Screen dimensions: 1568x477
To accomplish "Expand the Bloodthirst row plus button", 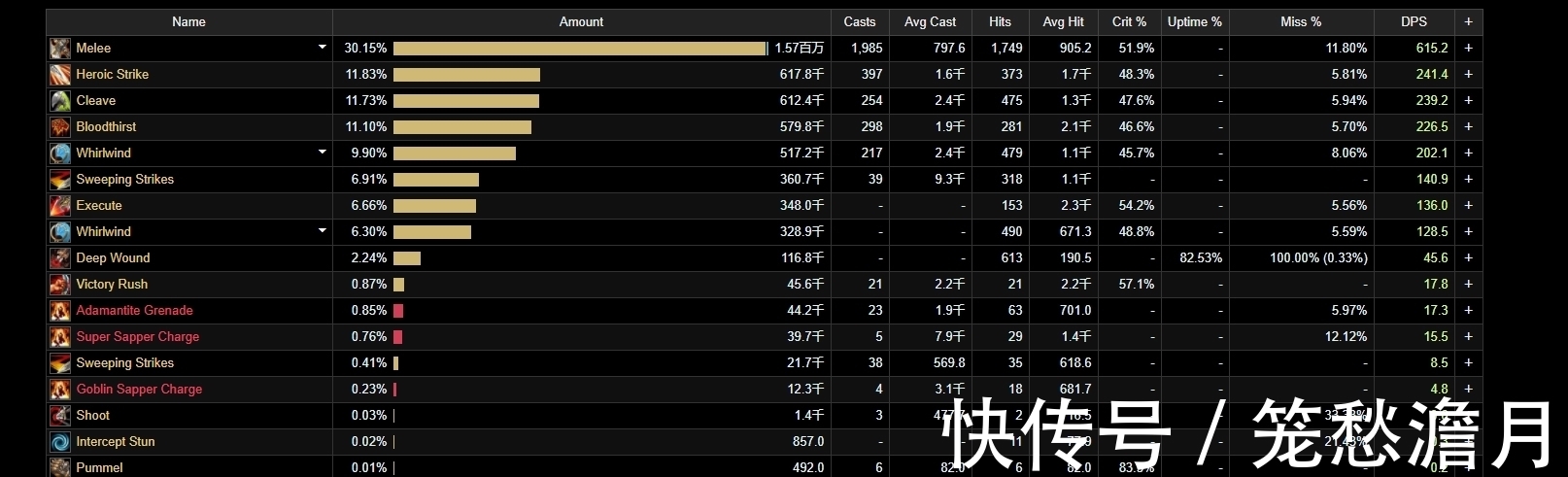I will pos(1468,126).
